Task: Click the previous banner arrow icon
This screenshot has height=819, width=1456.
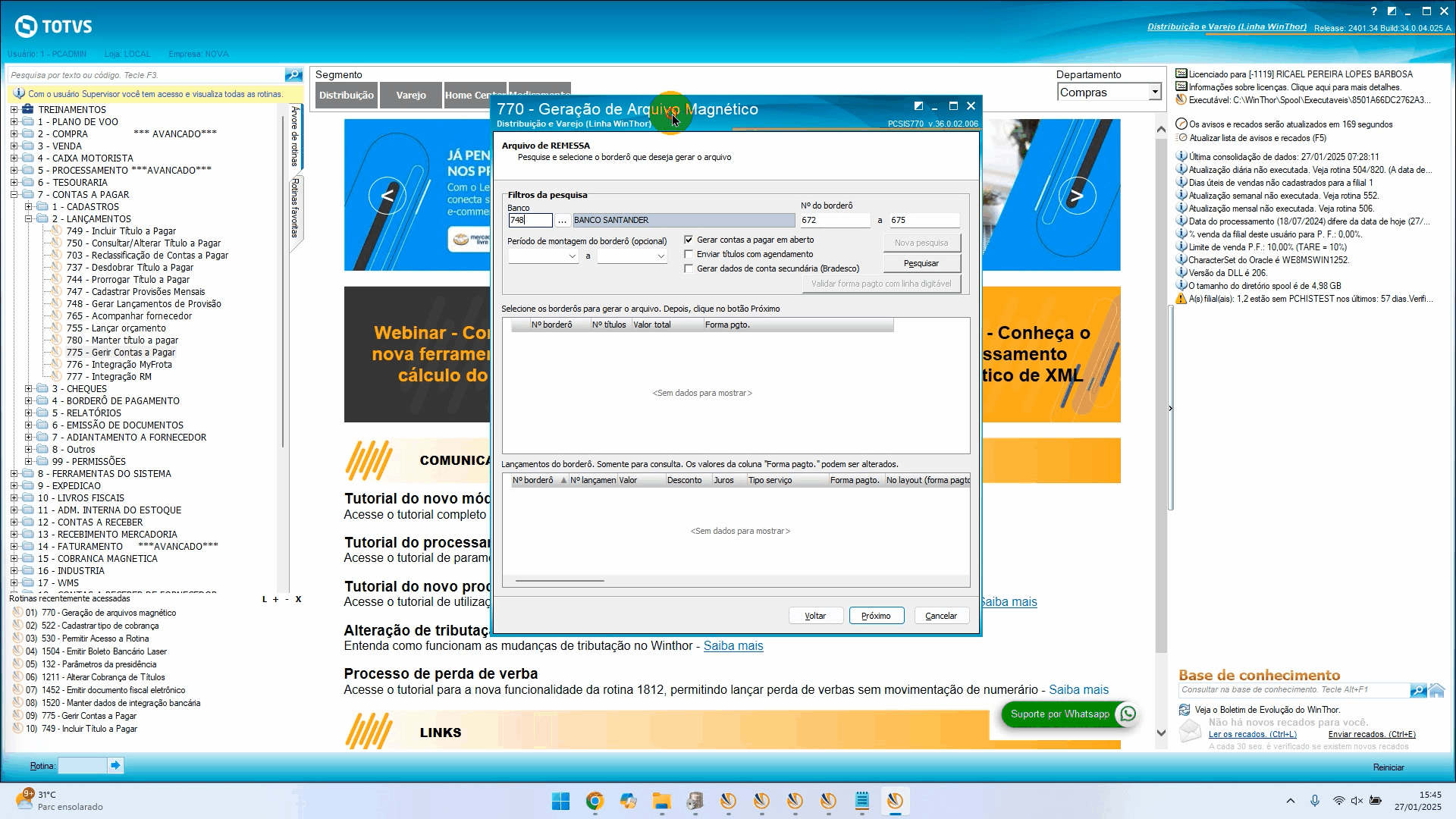Action: [x=387, y=196]
